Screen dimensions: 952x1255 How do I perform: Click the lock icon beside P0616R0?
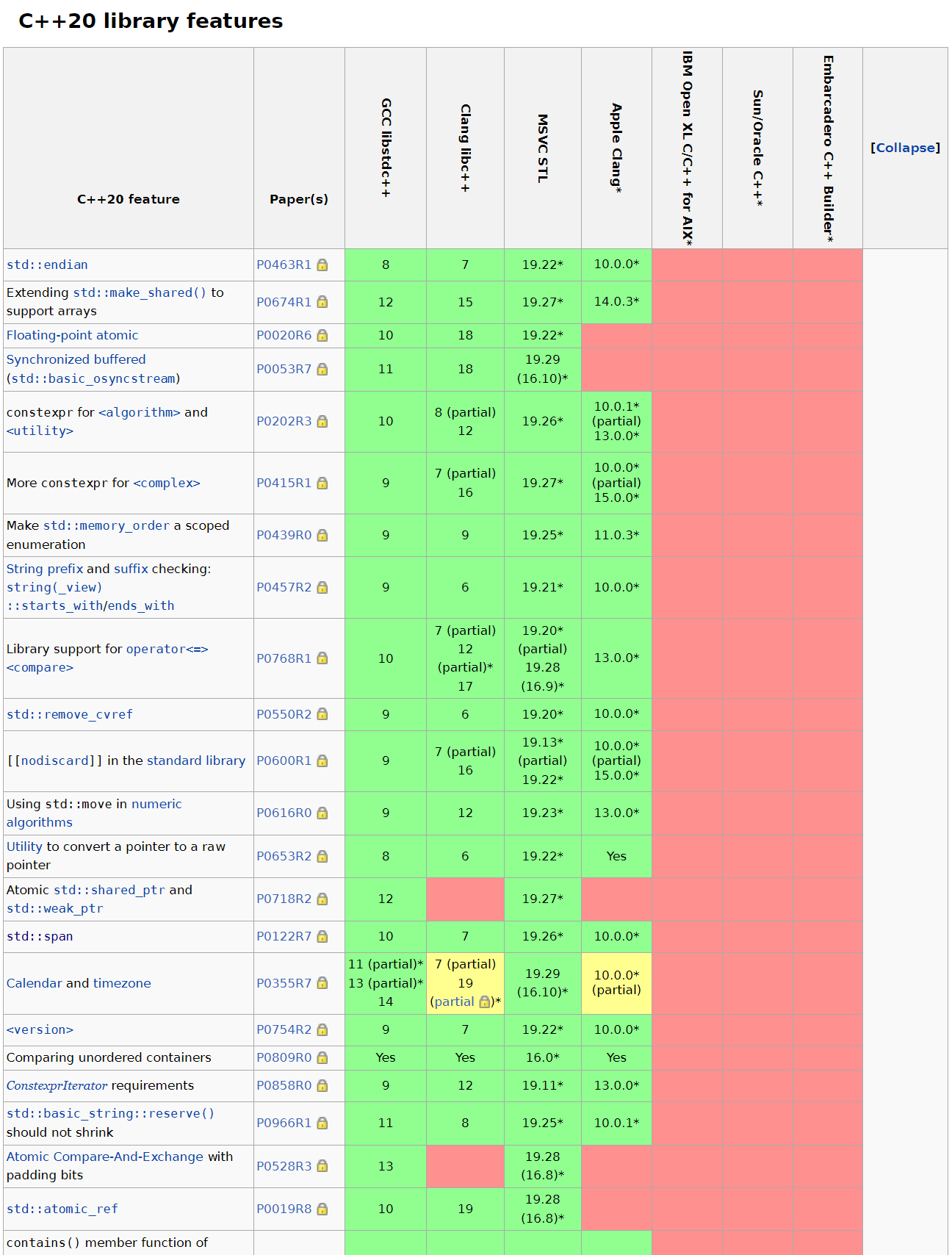tap(322, 813)
